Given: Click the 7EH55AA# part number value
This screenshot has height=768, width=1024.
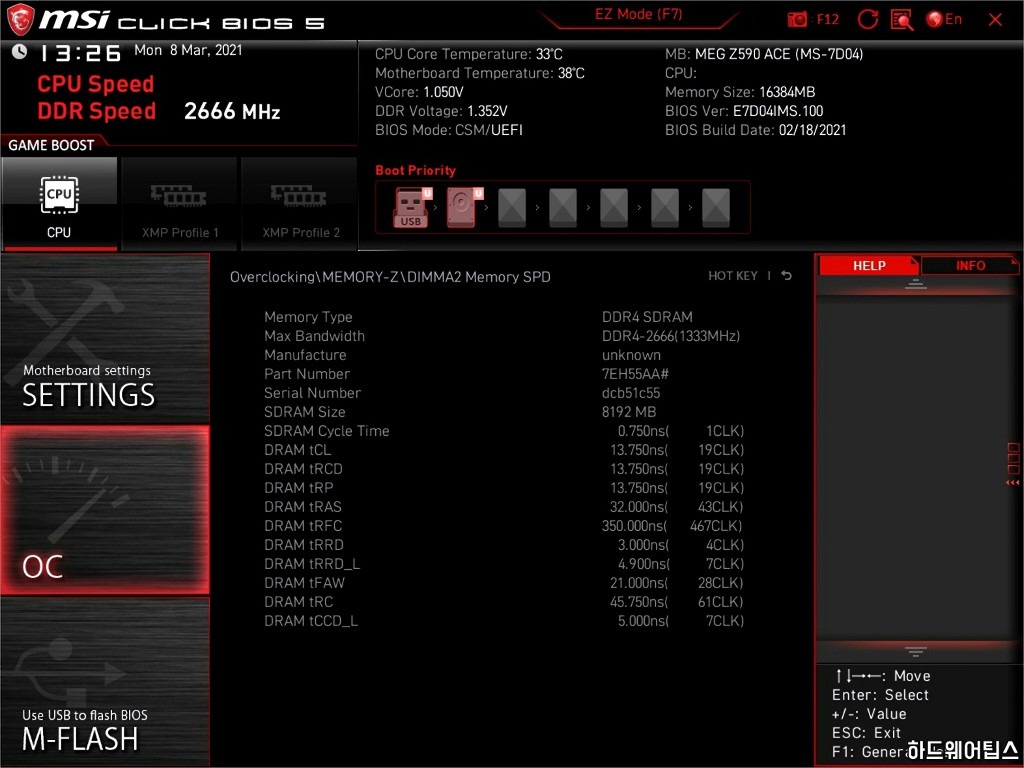Looking at the screenshot, I should point(635,374).
